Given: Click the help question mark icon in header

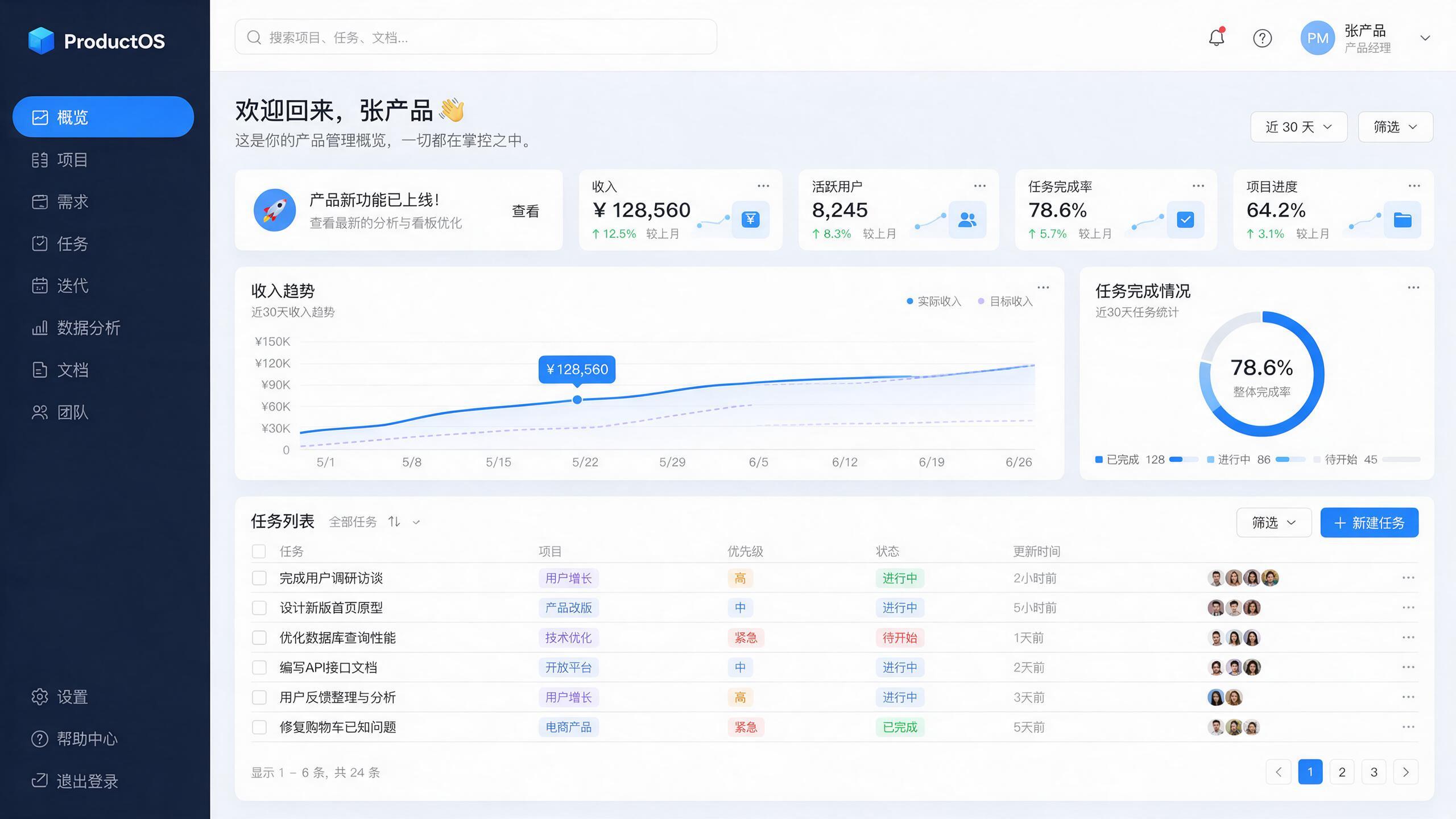Looking at the screenshot, I should coord(1262,38).
